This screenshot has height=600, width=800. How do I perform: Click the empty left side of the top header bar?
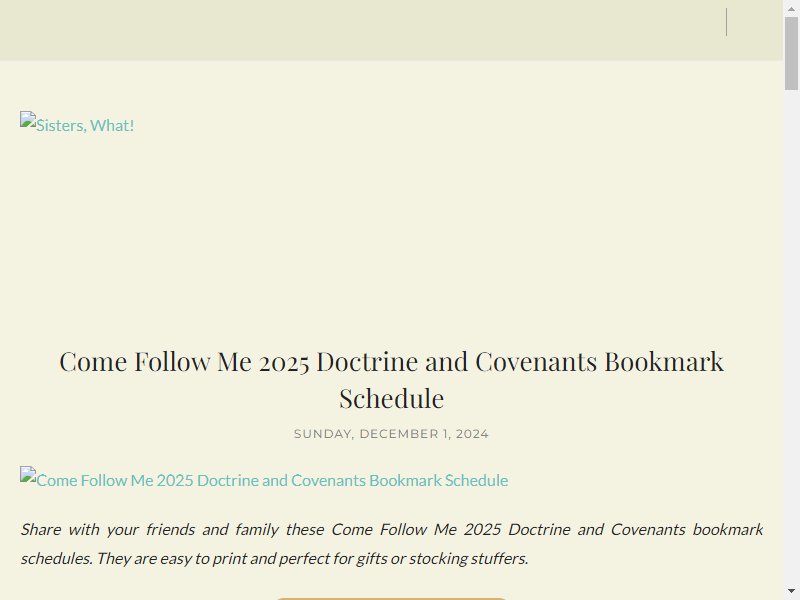[x=204, y=30]
